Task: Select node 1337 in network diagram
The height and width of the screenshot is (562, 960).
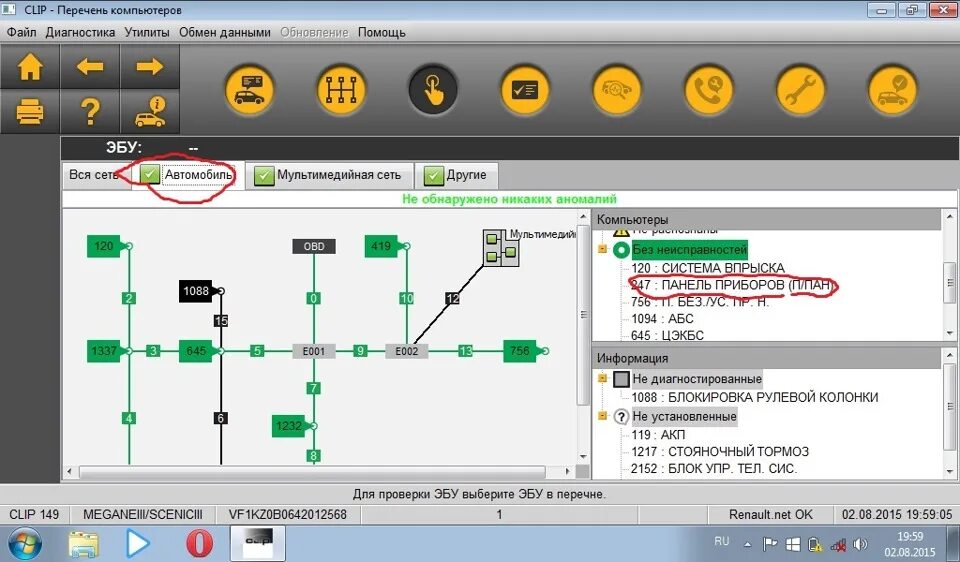Action: 104,351
